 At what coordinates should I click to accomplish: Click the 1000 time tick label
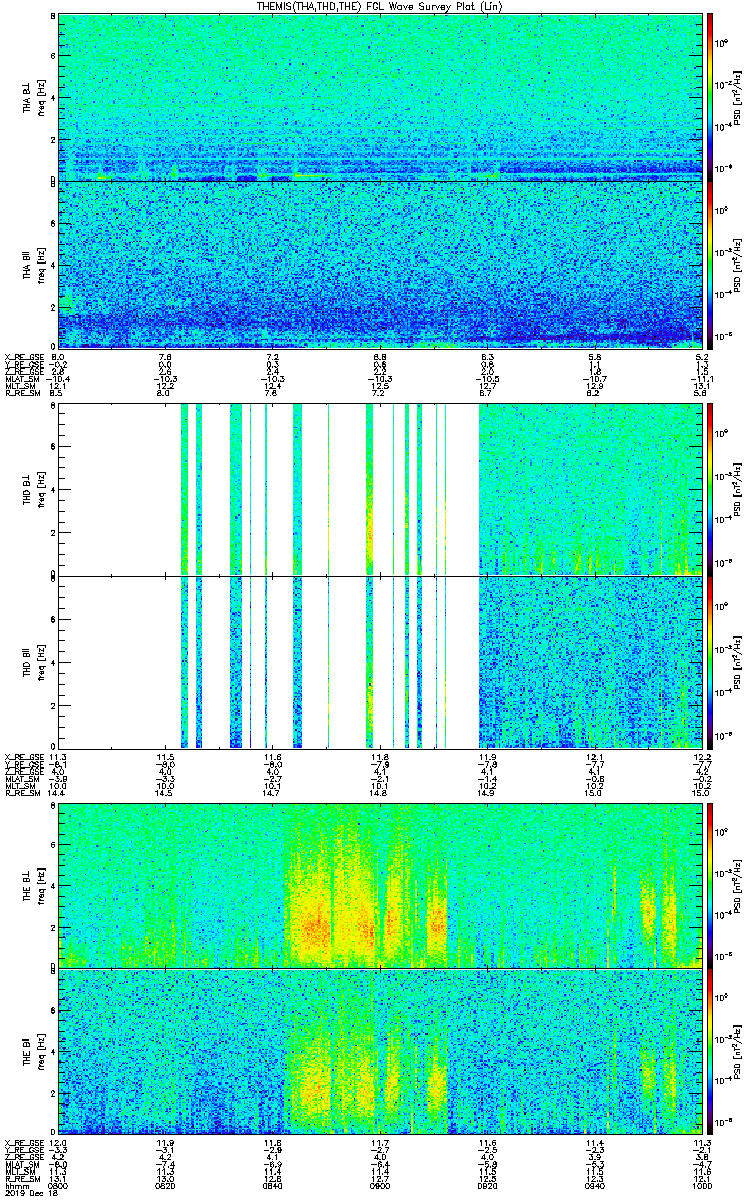pyautogui.click(x=700, y=1185)
